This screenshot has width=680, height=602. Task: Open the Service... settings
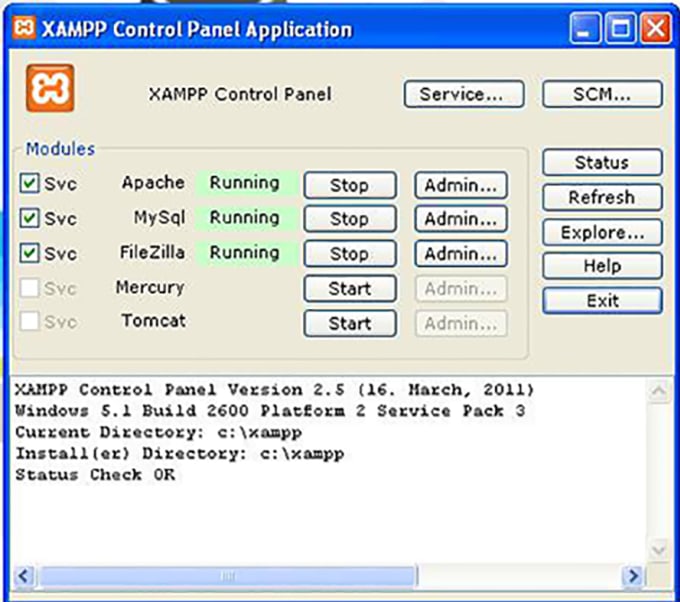[464, 94]
